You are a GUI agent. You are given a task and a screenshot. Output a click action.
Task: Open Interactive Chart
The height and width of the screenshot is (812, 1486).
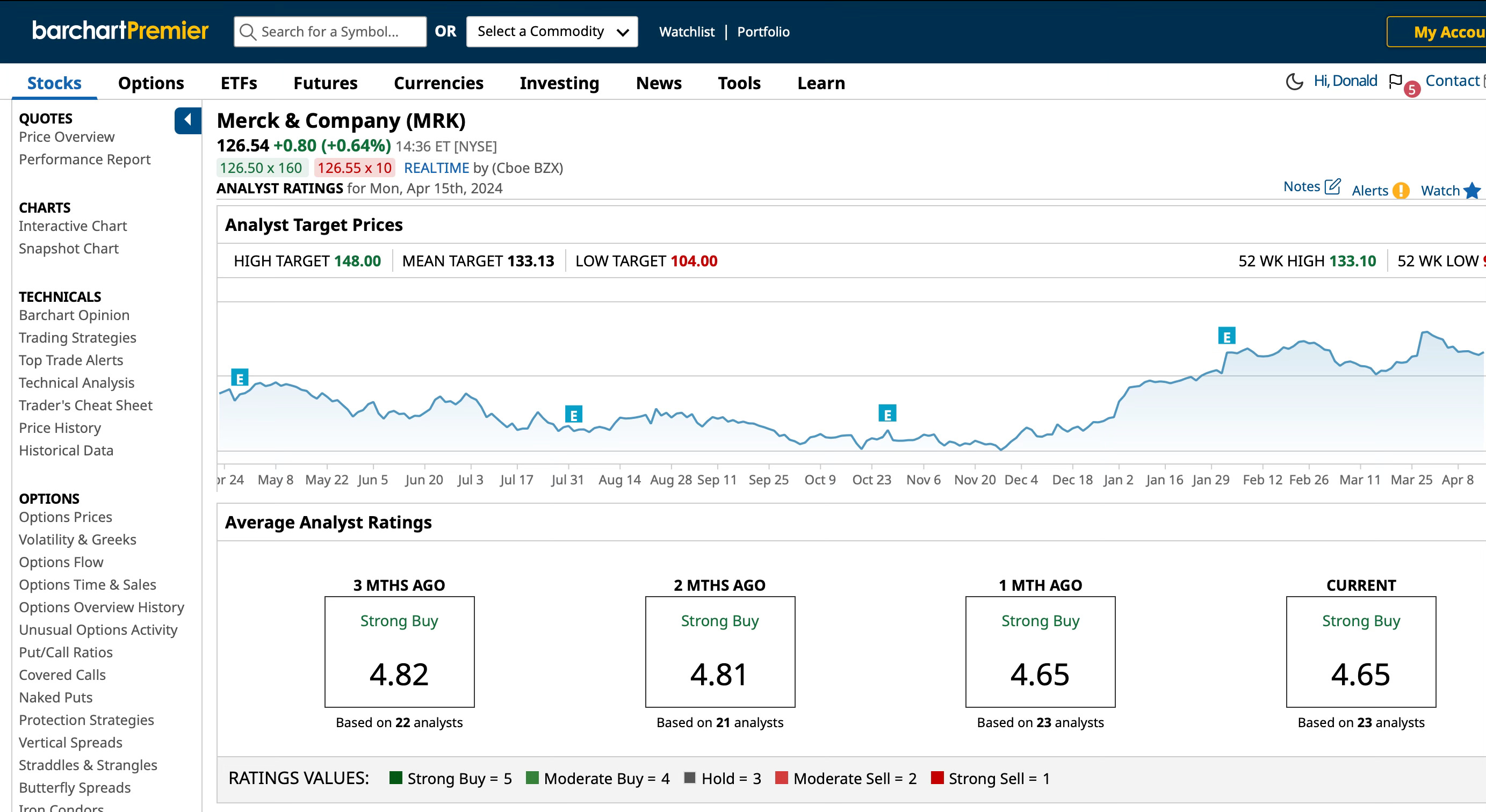coord(73,226)
